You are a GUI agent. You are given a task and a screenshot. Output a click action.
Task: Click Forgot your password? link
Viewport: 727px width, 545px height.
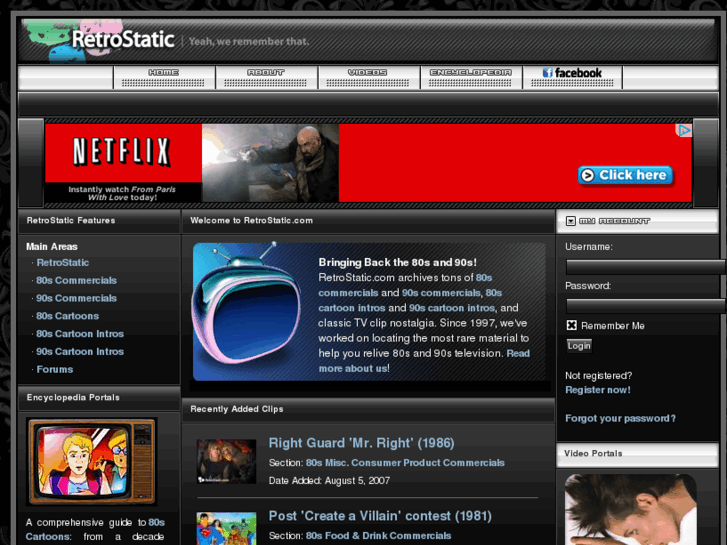[x=620, y=418]
